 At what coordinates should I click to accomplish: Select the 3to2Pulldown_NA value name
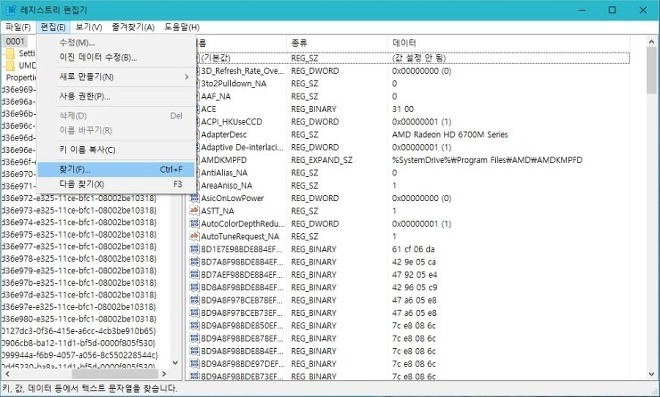[x=234, y=83]
